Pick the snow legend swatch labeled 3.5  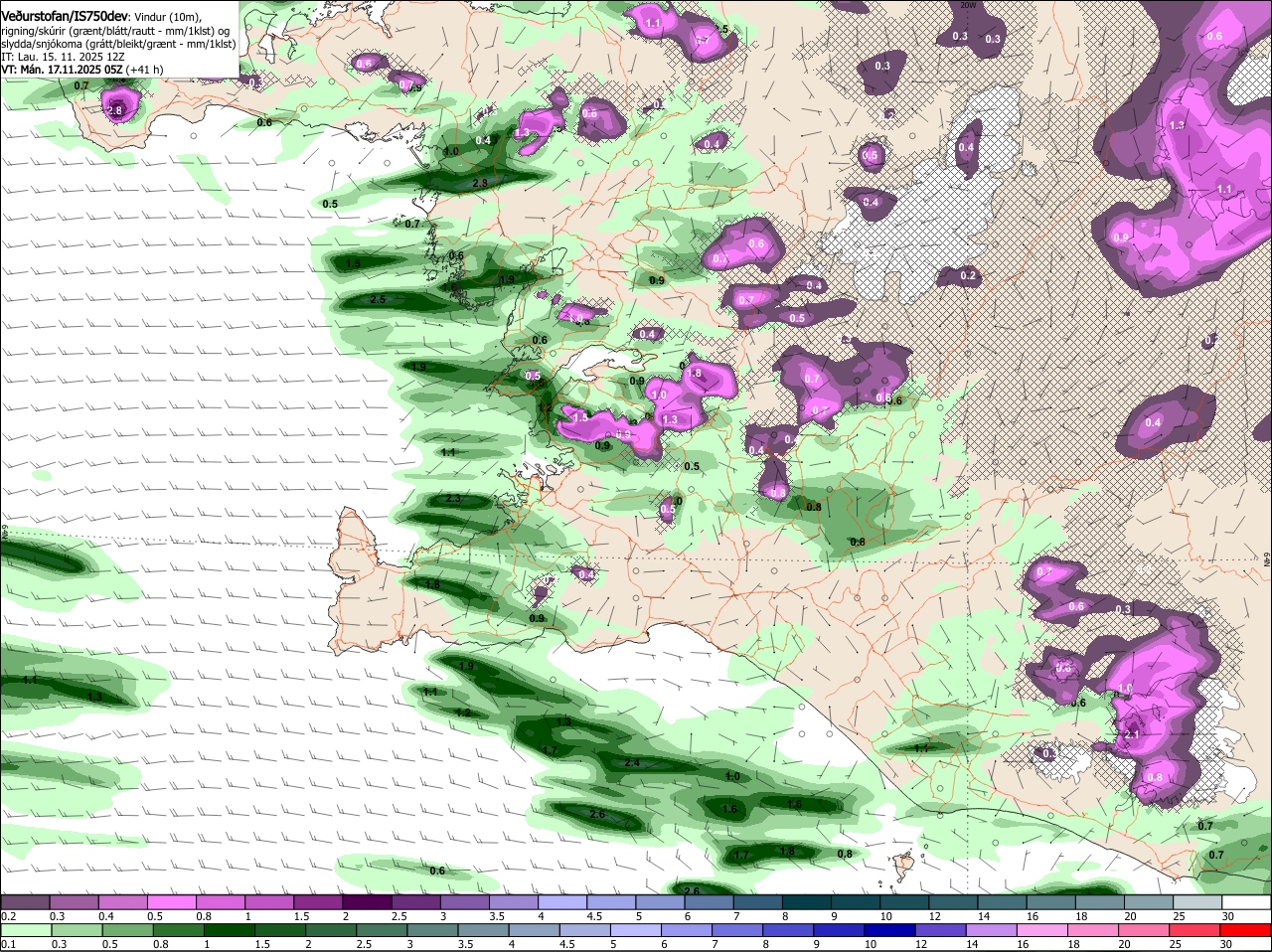click(x=514, y=901)
